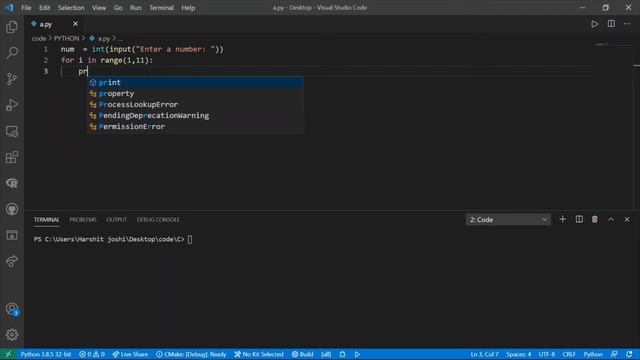Open the Run and Debug view
This screenshot has height=360, width=640.
pyautogui.click(x=12, y=105)
